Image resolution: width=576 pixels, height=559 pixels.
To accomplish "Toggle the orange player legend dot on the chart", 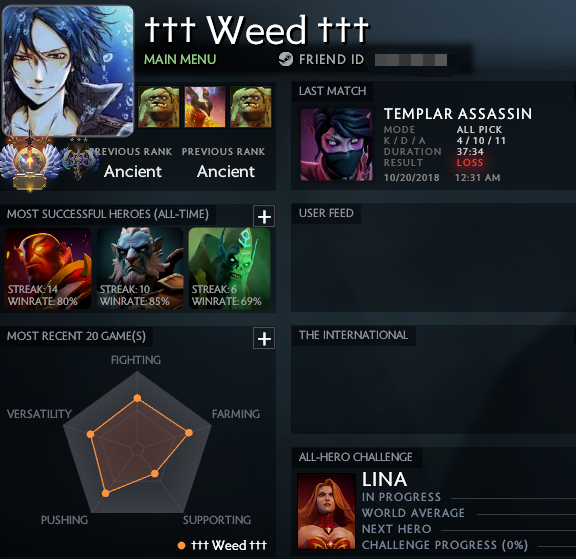I will pos(181,545).
